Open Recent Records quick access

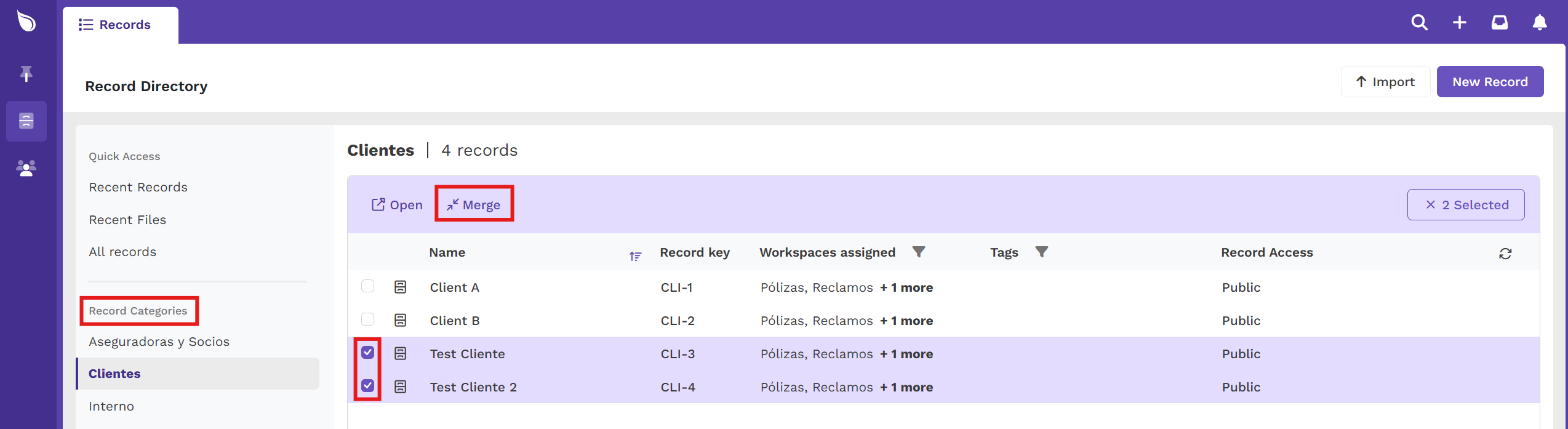138,187
